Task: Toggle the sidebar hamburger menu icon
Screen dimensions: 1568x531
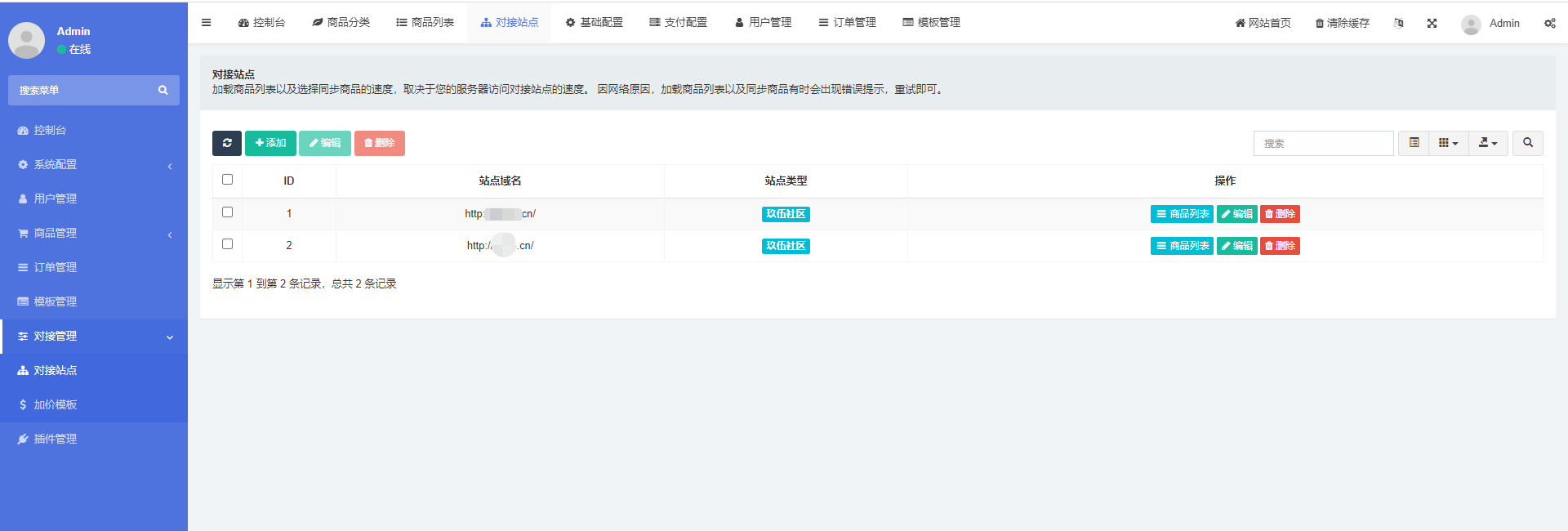Action: pos(207,23)
